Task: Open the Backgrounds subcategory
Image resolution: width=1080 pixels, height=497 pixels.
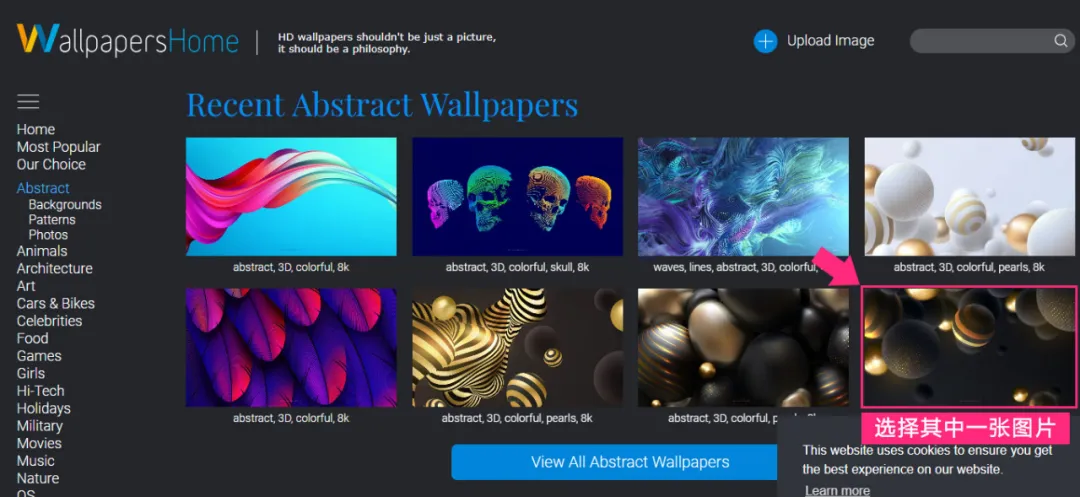Action: pyautogui.click(x=65, y=204)
